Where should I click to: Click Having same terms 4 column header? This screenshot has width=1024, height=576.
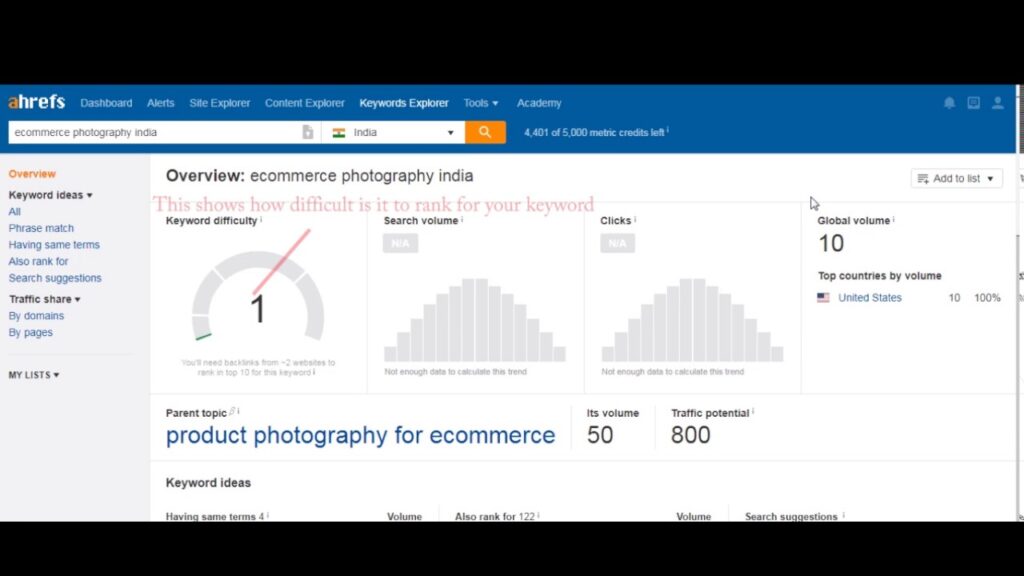click(215, 516)
